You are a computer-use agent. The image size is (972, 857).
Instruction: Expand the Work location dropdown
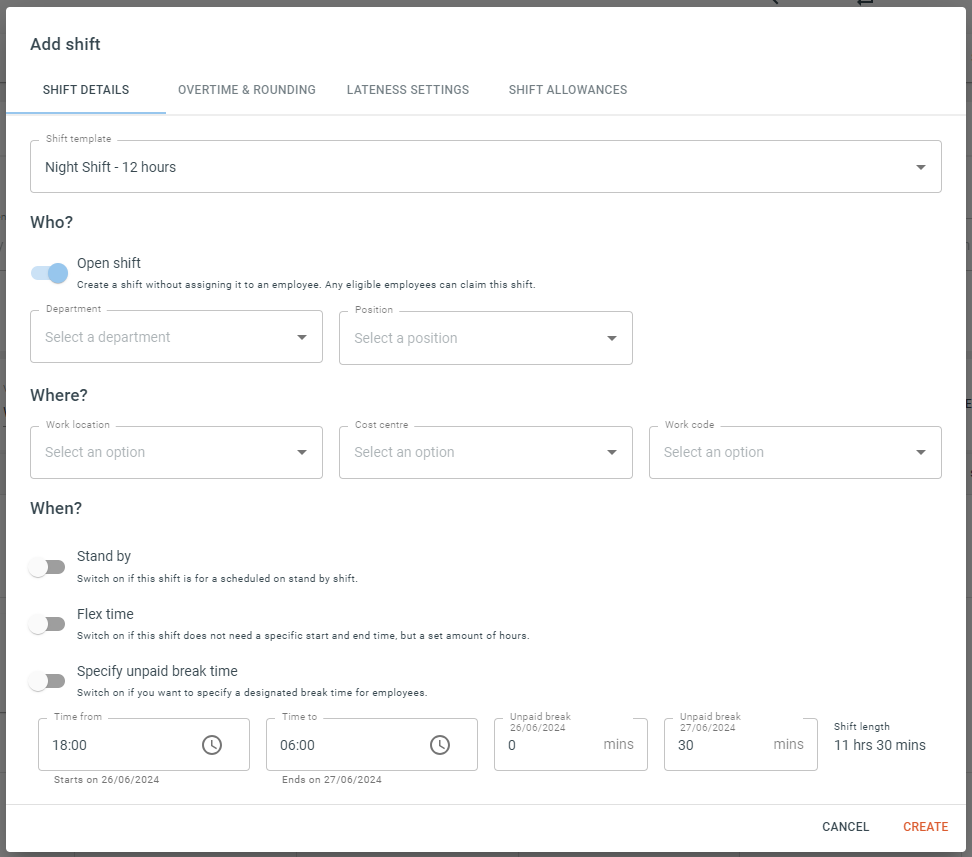coord(176,452)
